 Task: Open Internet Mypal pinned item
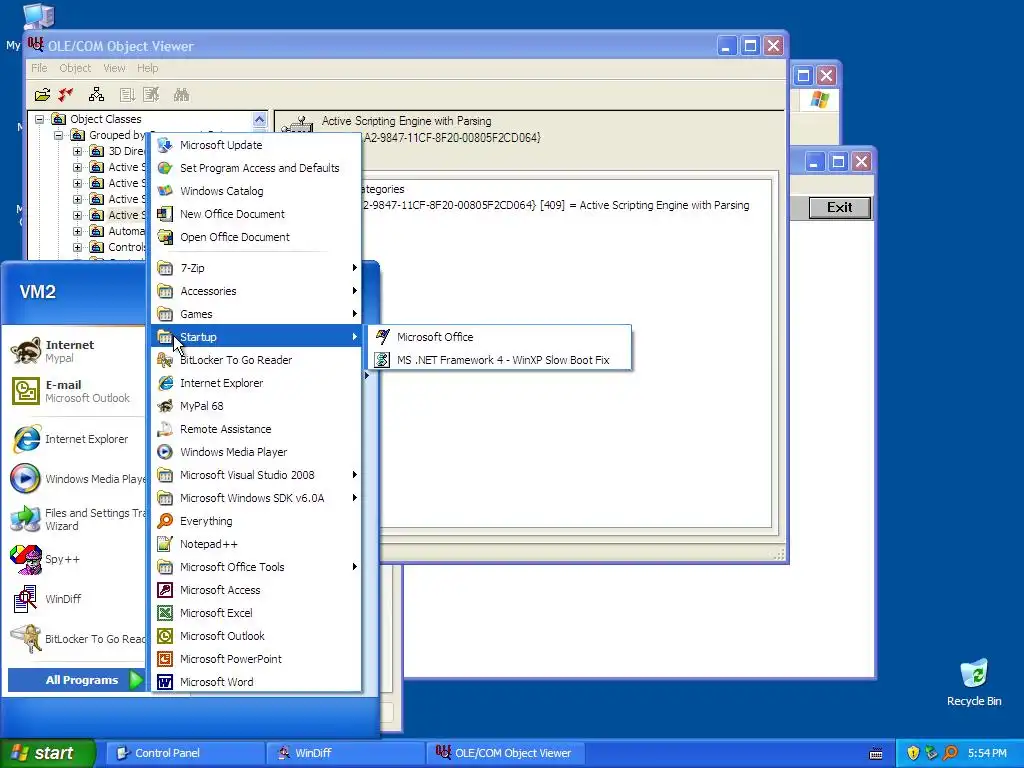(x=75, y=351)
